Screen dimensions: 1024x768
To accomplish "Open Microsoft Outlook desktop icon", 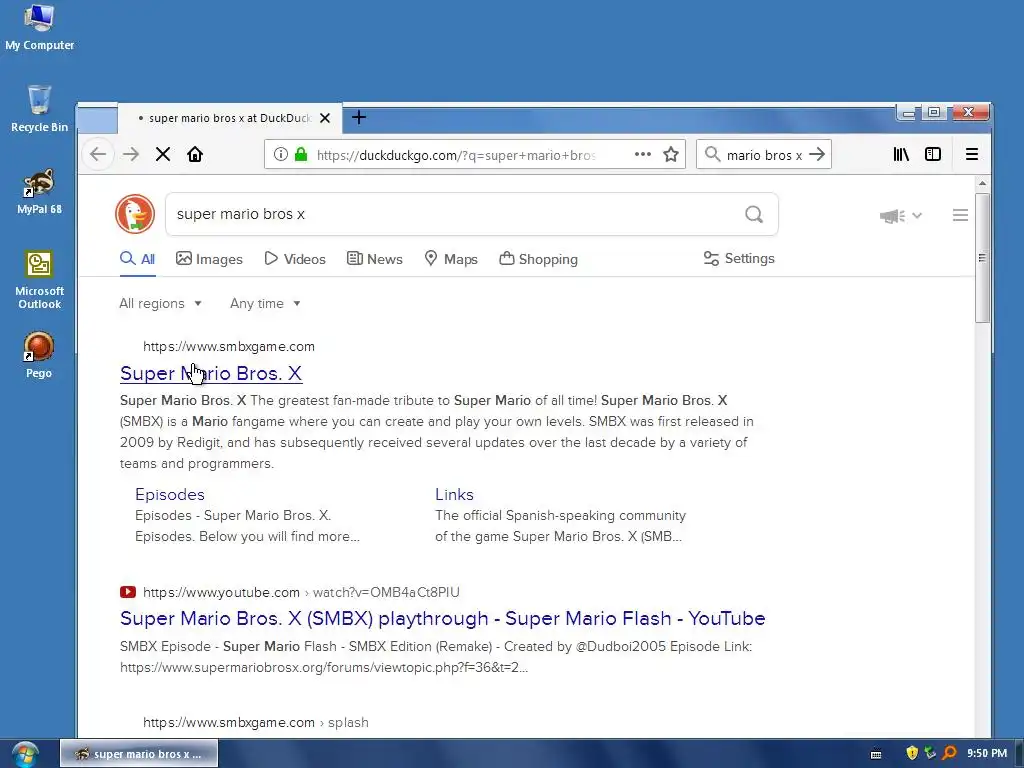I will [39, 280].
